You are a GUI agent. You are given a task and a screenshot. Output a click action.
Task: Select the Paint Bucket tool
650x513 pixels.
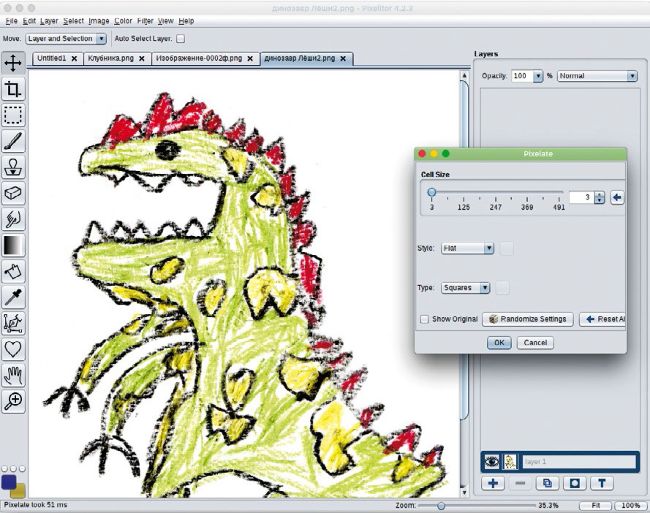coord(14,271)
